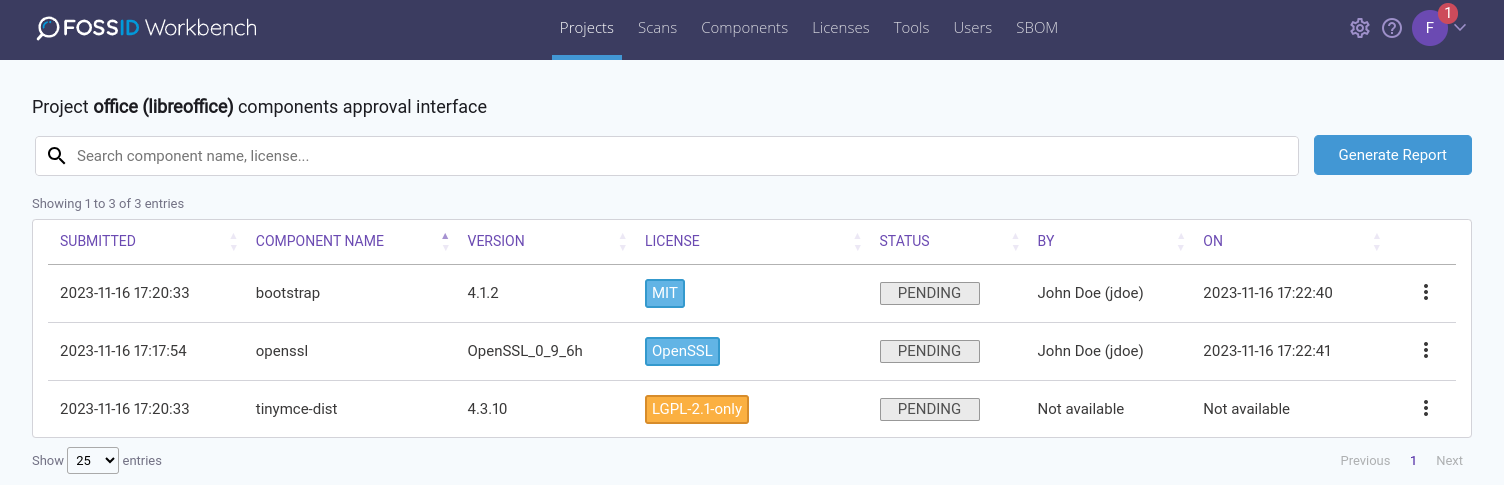Screen dimensions: 1504x485
Task: Click the tinymce-dist component name
Action: (296, 409)
